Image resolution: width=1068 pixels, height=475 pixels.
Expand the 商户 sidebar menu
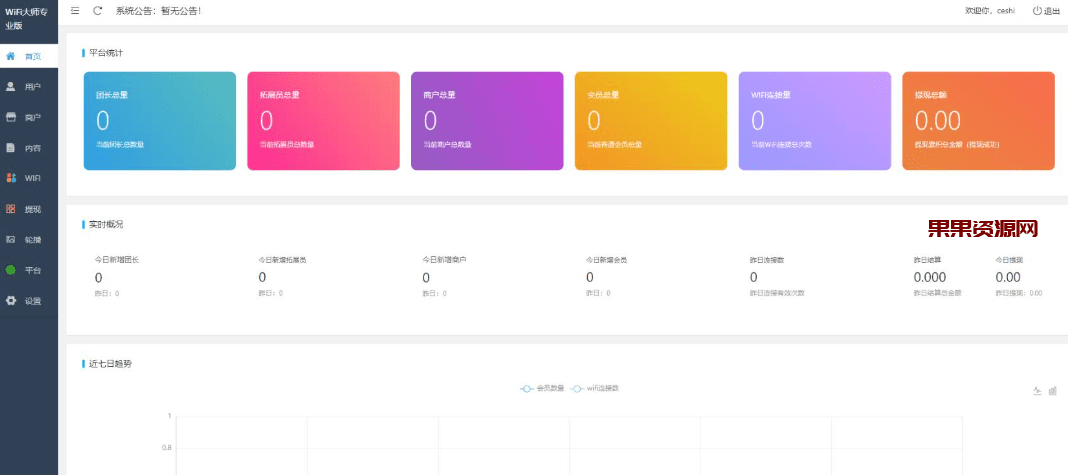coord(32,117)
